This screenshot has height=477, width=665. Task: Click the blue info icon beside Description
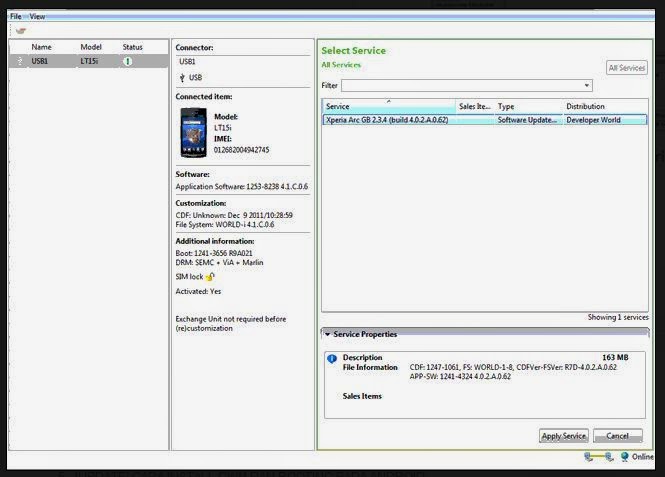(332, 359)
